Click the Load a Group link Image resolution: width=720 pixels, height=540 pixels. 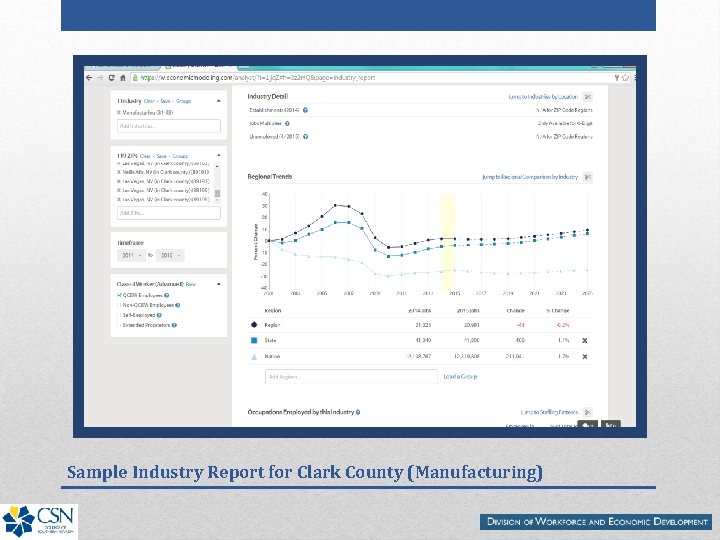(460, 377)
